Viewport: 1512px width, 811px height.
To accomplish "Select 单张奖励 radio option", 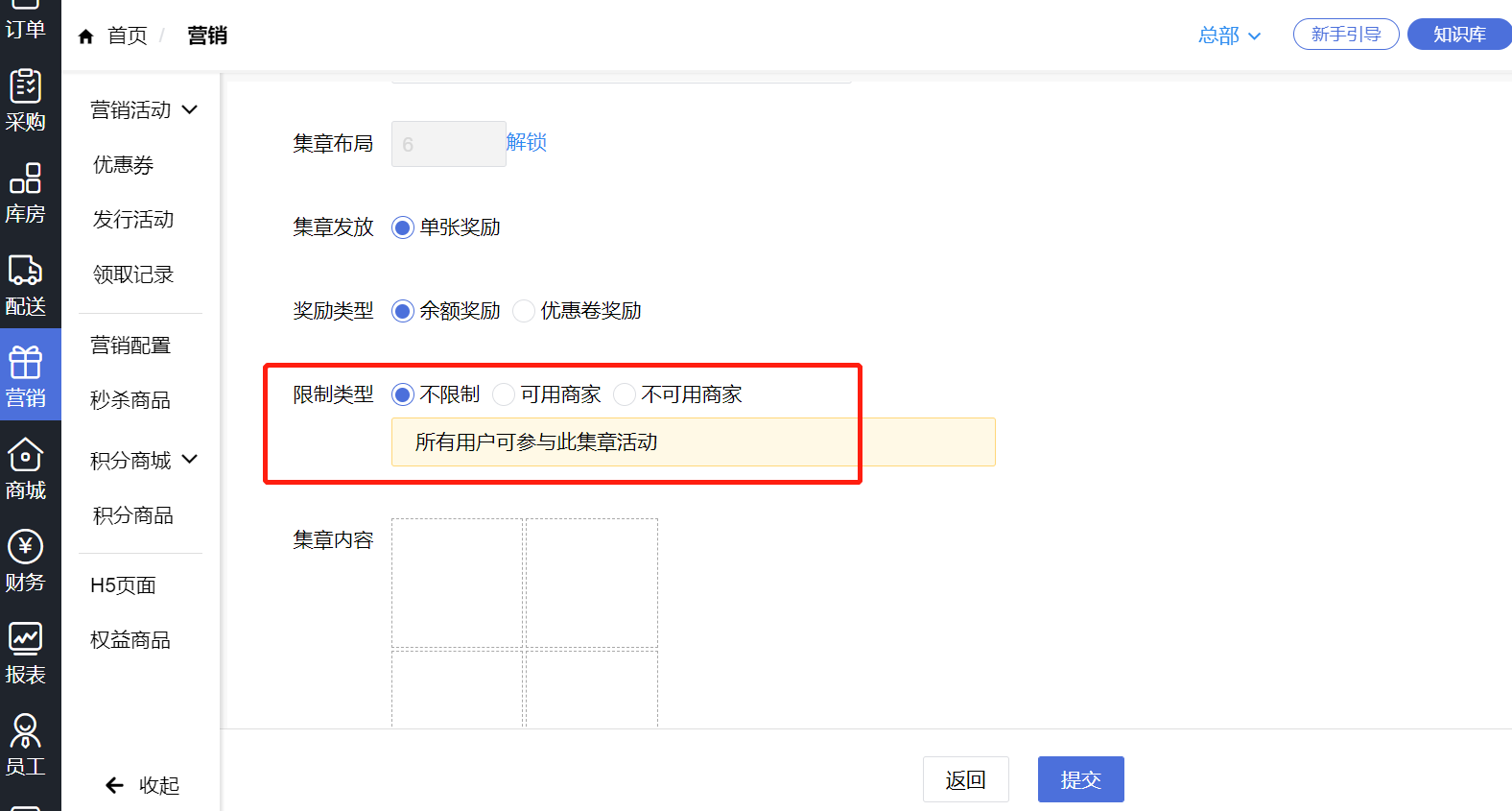I will coord(403,227).
